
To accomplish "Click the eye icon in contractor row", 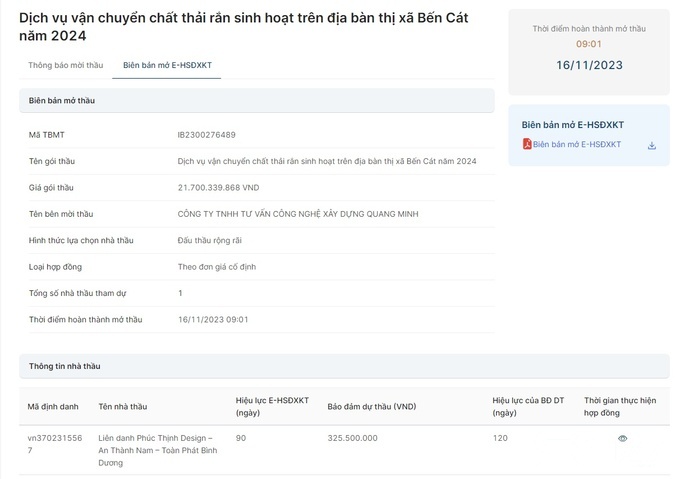I will click(x=622, y=438).
